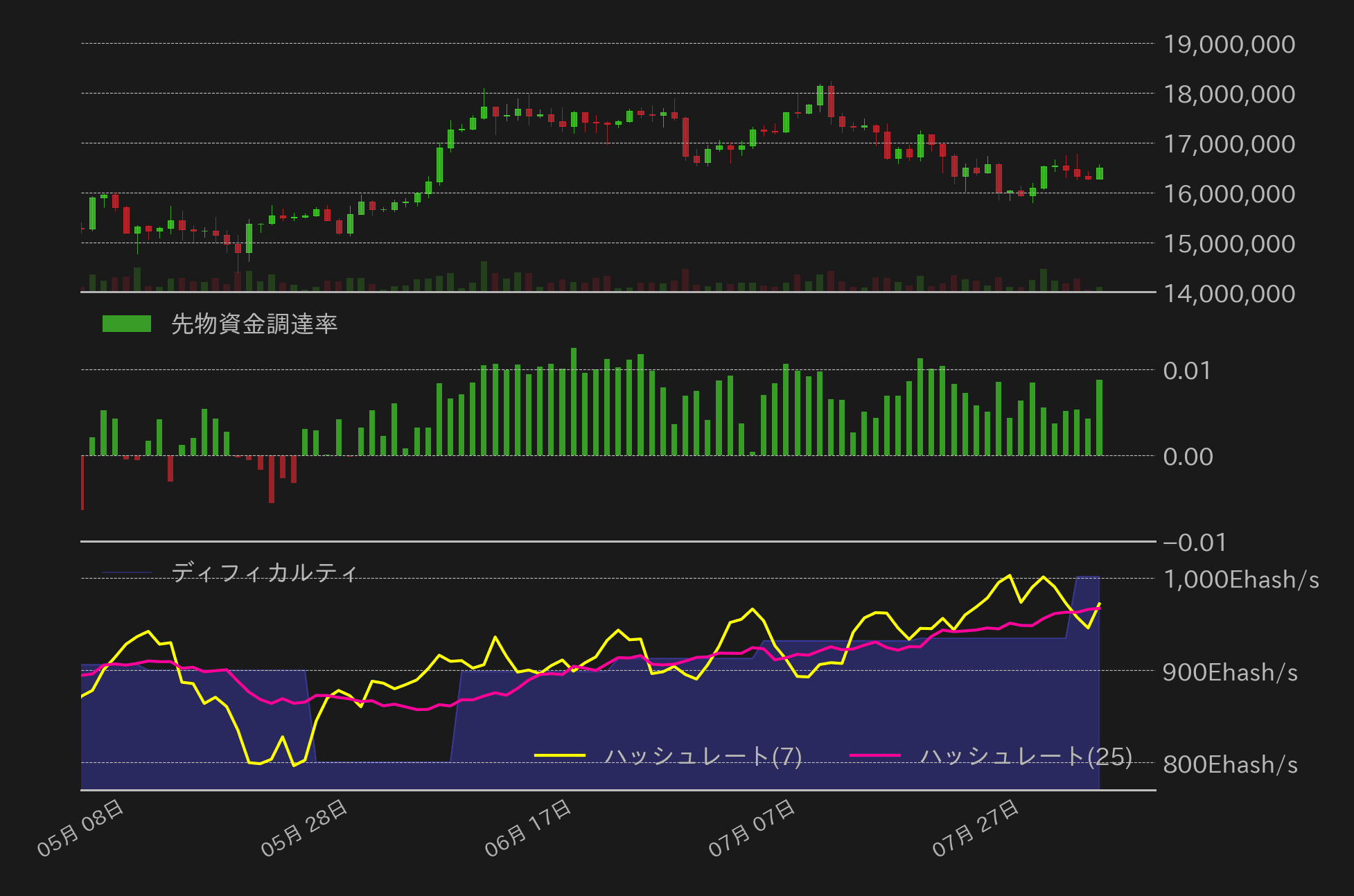Click the 800Ehash/s axis label
1354x896 pixels.
1230,764
